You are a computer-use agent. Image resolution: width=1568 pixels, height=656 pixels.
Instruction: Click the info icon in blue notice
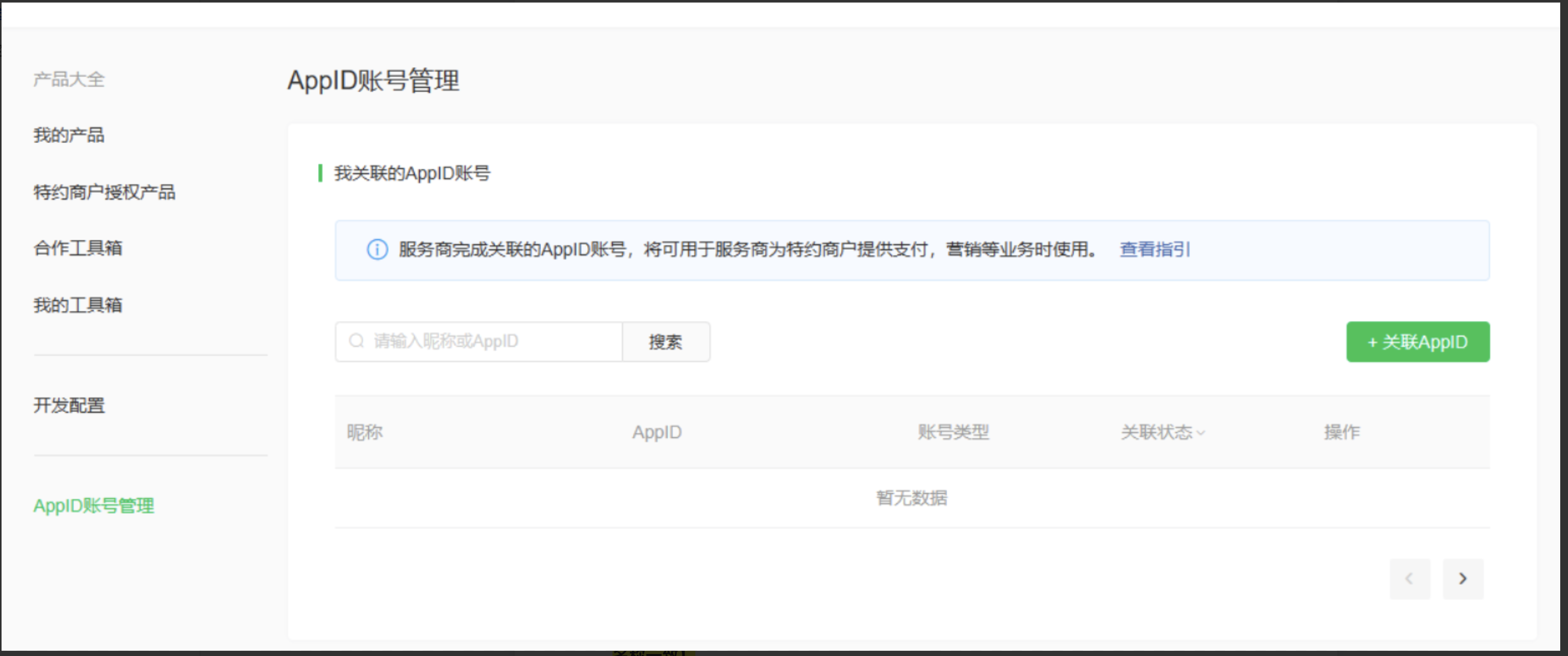click(377, 250)
